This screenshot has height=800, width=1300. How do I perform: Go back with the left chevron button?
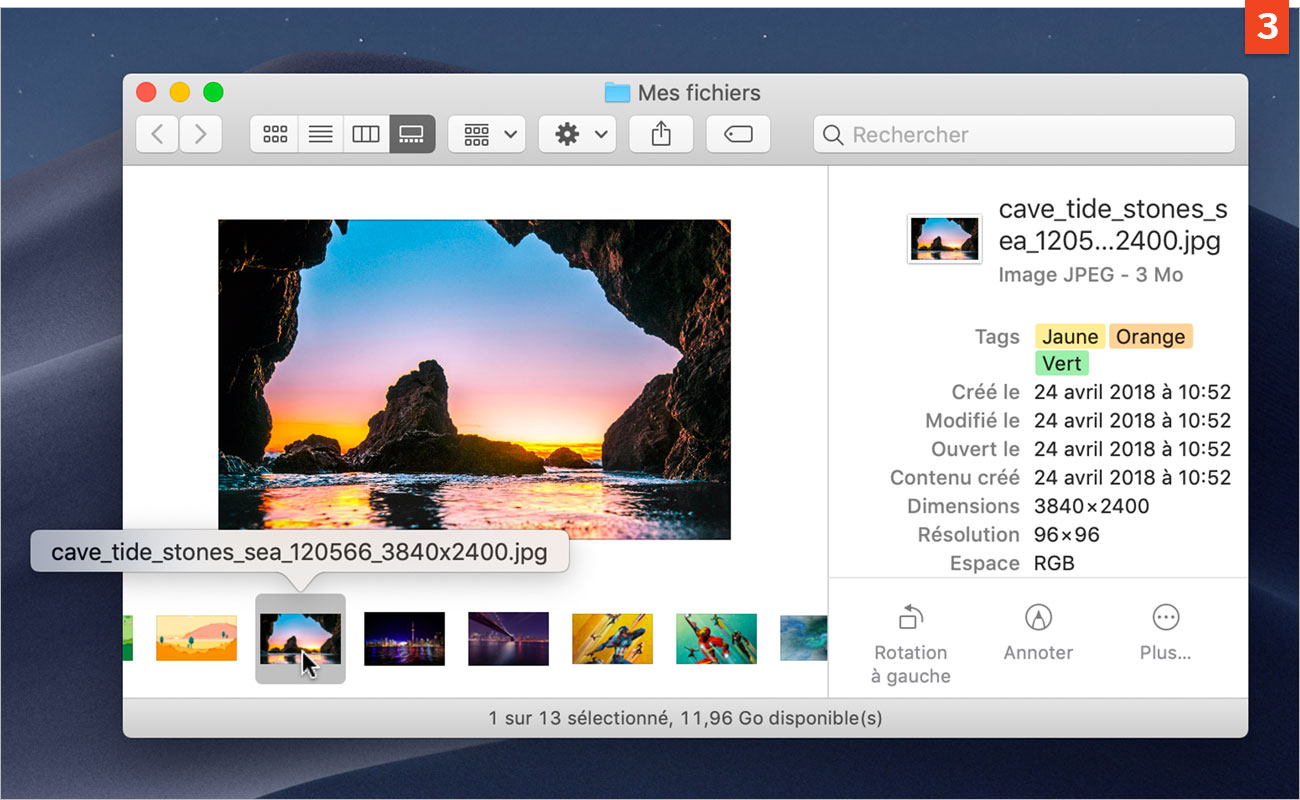point(157,134)
